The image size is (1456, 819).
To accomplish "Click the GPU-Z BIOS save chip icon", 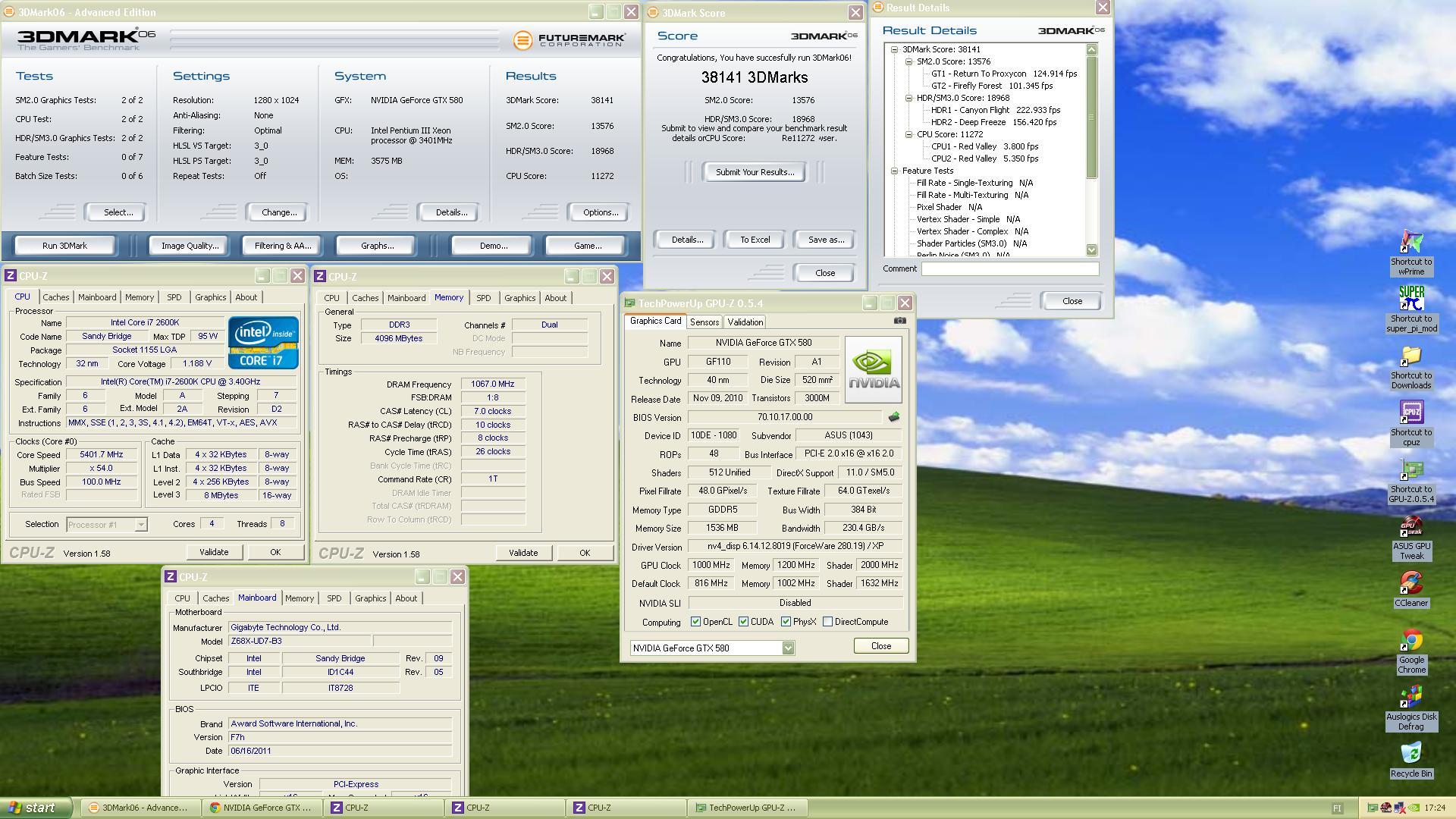I will click(893, 417).
